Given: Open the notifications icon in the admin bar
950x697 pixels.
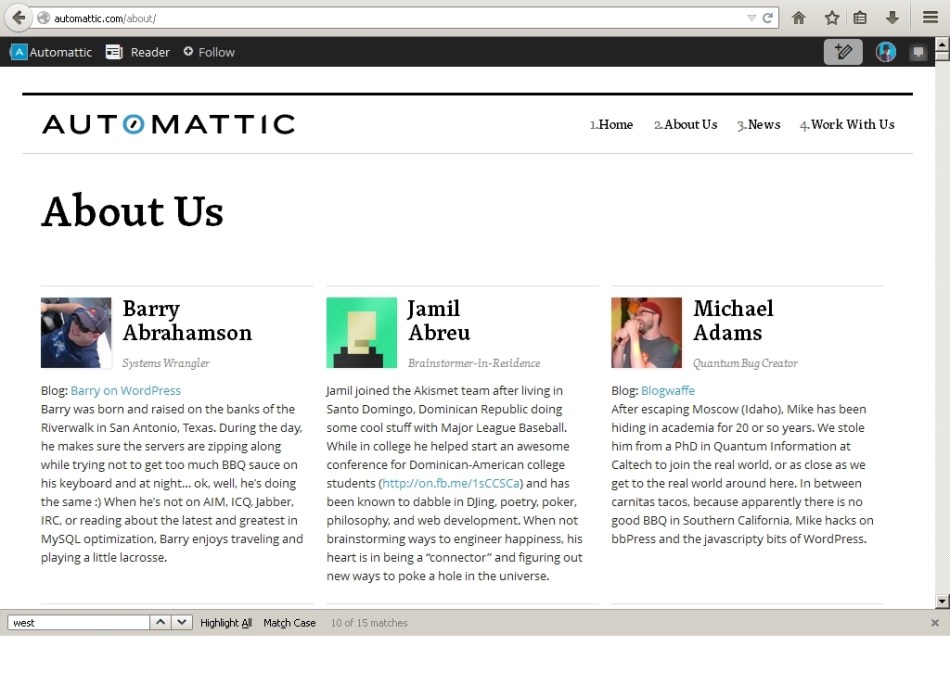Looking at the screenshot, I should (918, 52).
